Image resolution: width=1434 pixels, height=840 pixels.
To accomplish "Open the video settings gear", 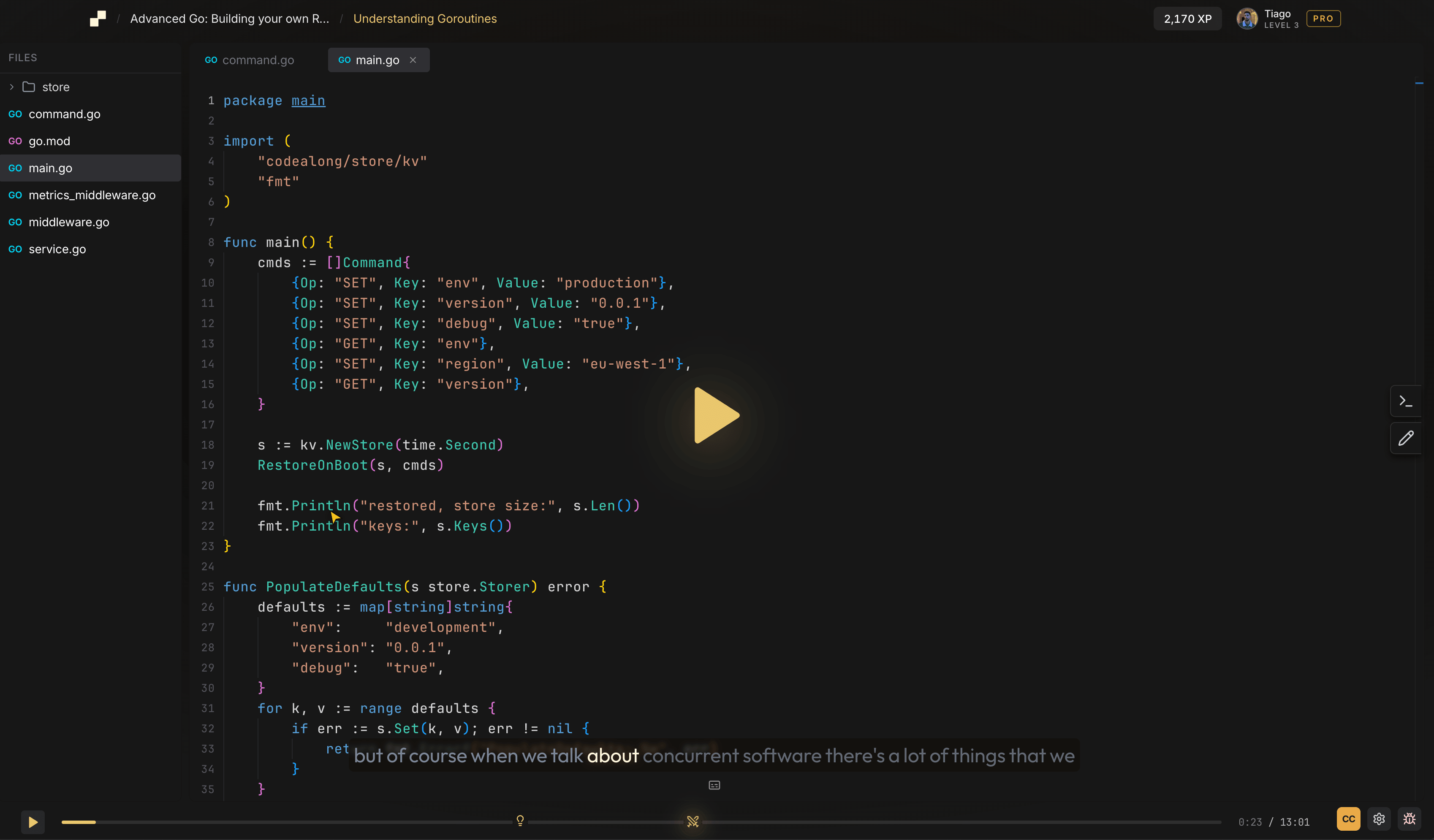I will click(1379, 819).
